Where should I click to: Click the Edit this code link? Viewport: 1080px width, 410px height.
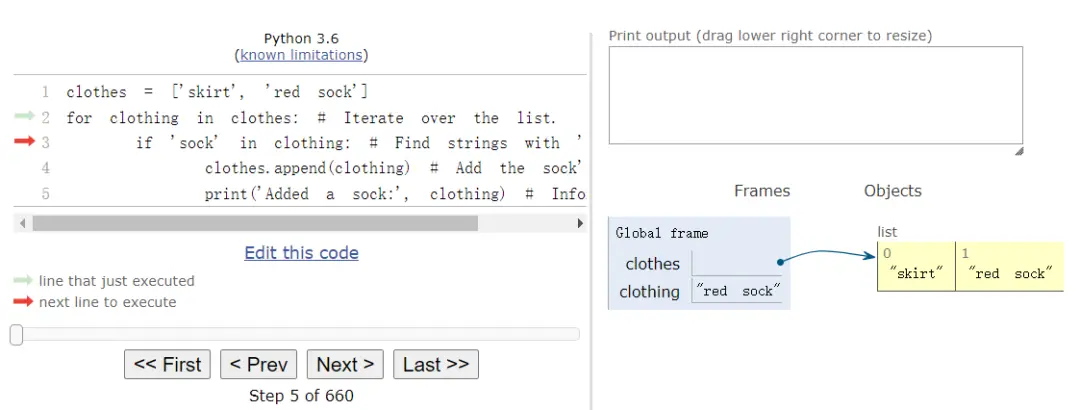pos(301,253)
